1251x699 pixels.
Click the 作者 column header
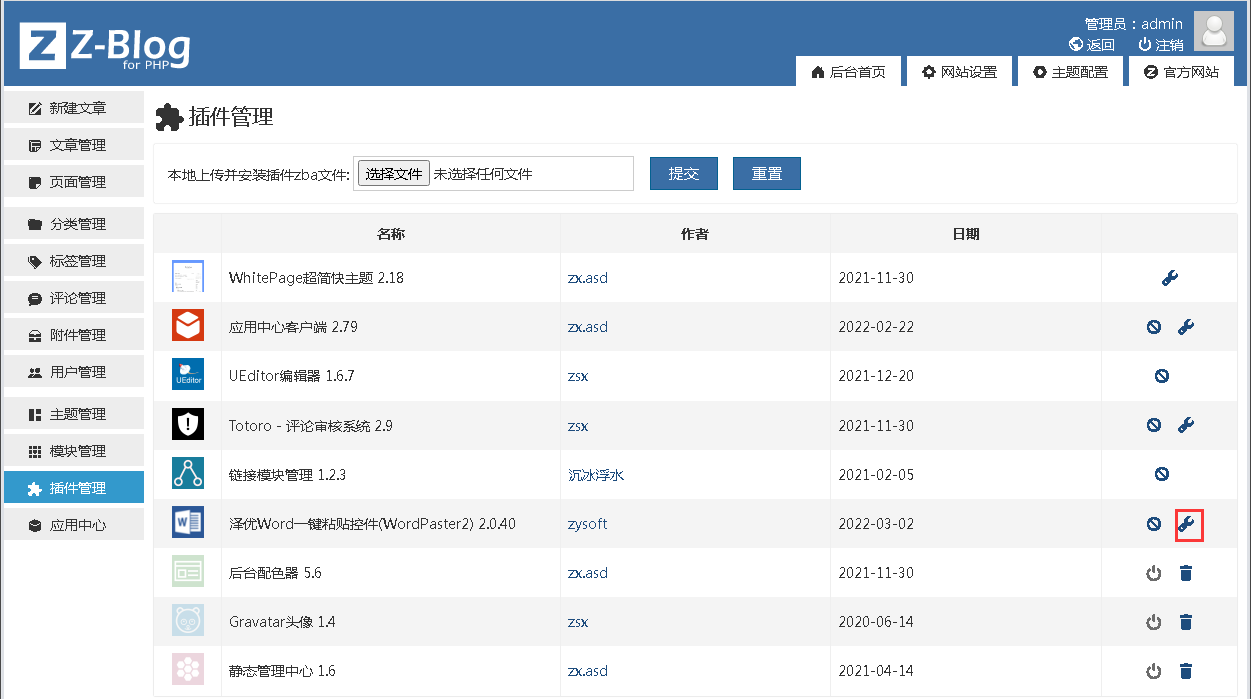[x=695, y=234]
